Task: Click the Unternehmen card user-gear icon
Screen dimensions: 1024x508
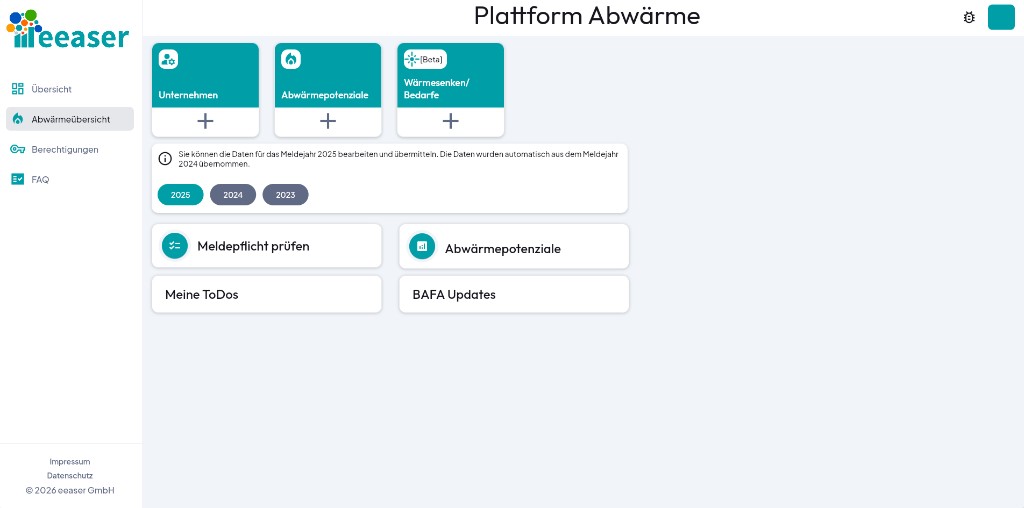Action: pyautogui.click(x=168, y=59)
